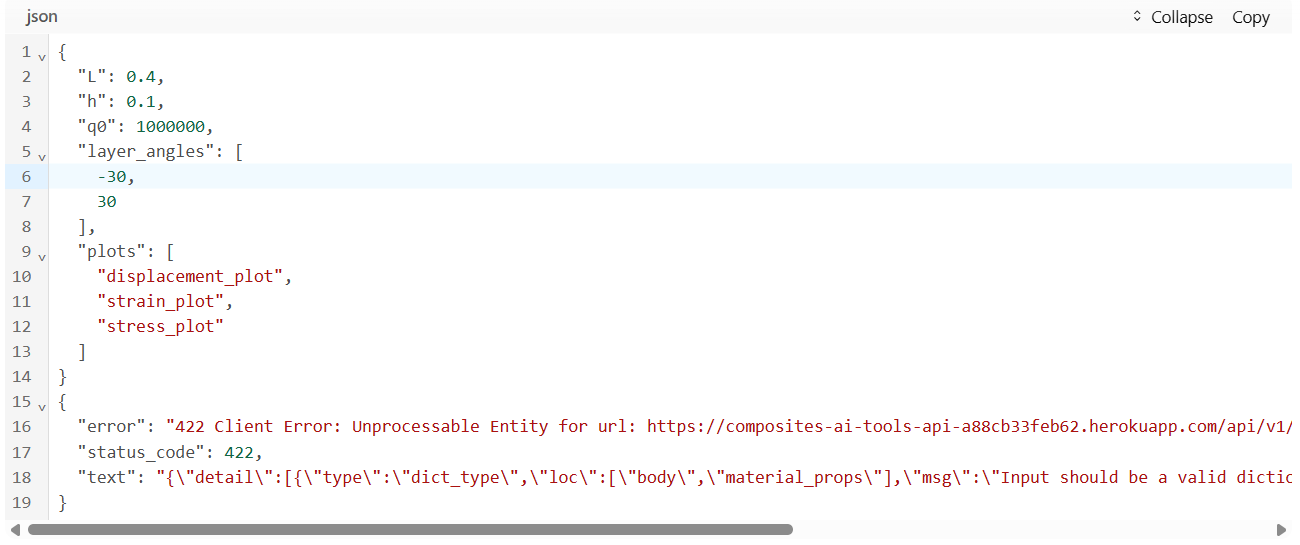This screenshot has height=545, width=1300.
Task: Copy the JSON code to clipboard
Action: [x=1250, y=17]
